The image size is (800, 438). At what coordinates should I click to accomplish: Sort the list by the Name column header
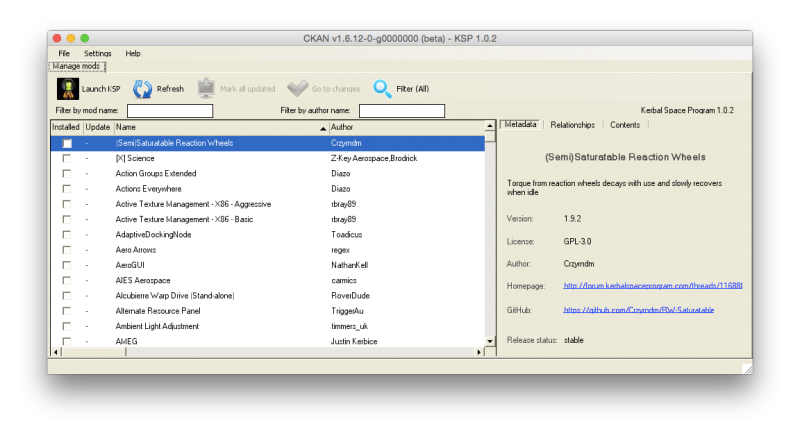[x=220, y=128]
